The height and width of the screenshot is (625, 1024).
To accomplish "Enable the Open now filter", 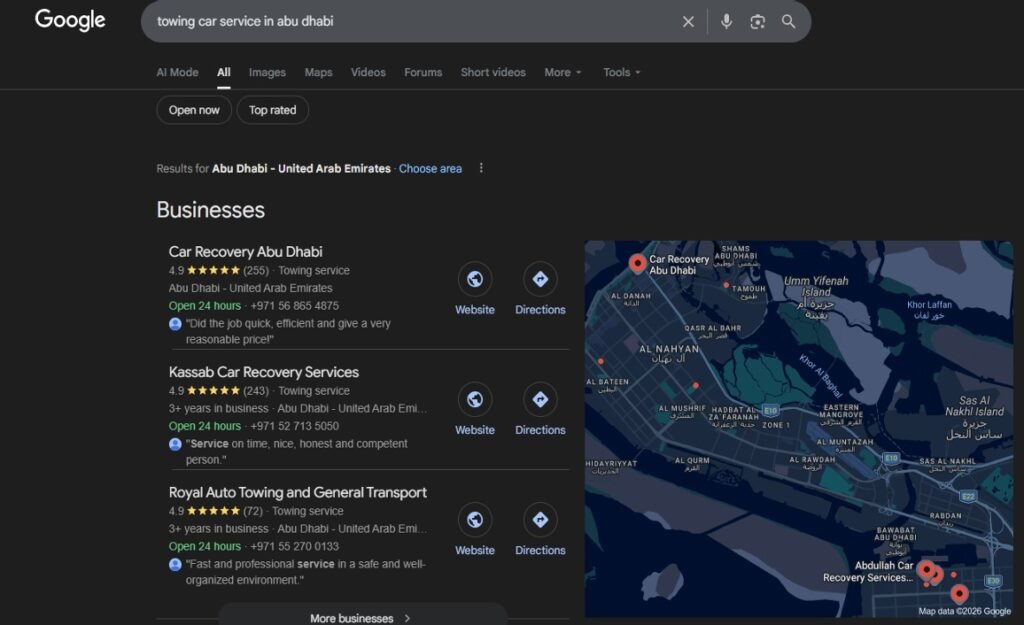I will (193, 110).
